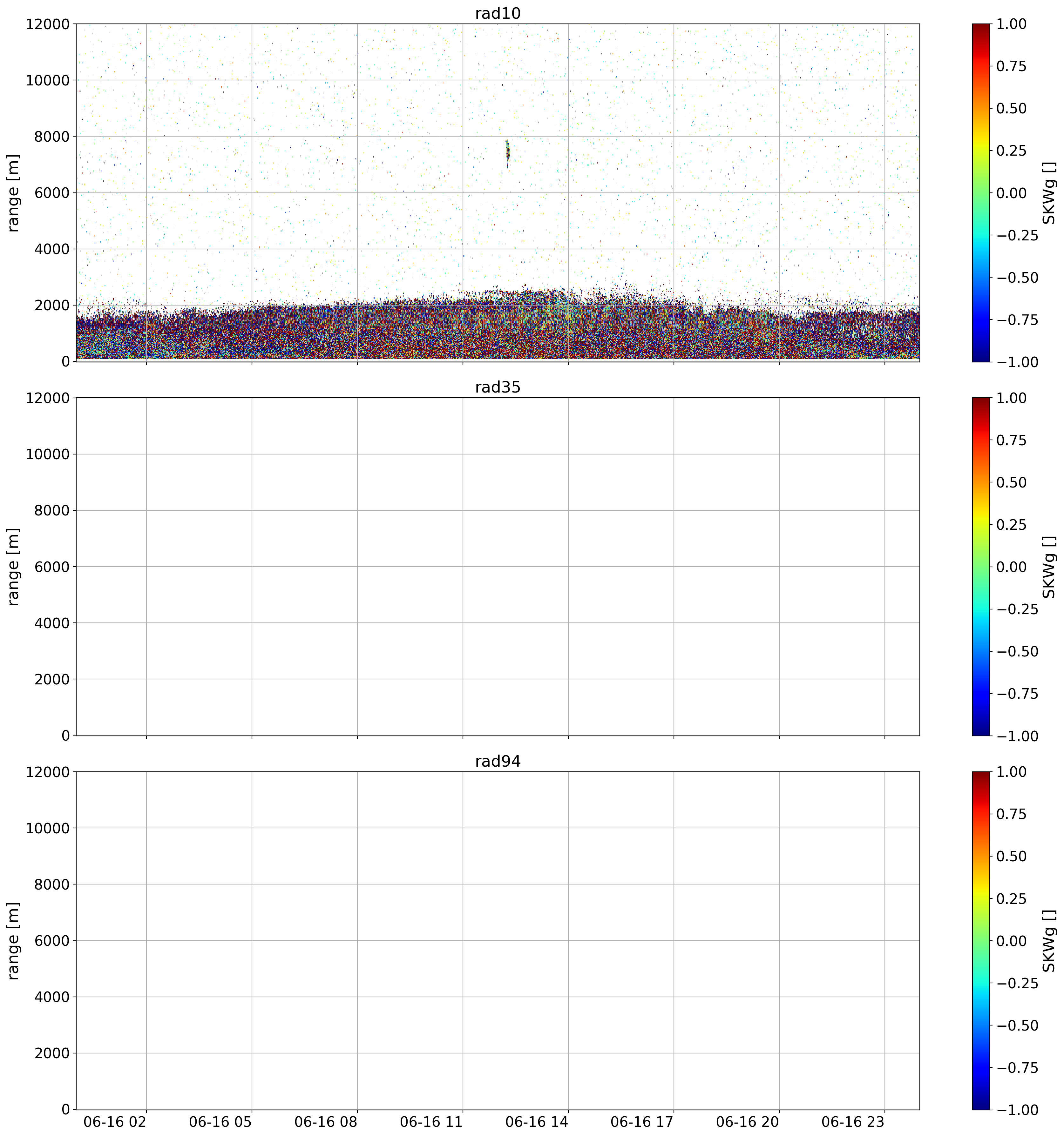Click x-axis tick label '06-16 05'
Viewport: 1064px width, 1136px height.
221,1122
